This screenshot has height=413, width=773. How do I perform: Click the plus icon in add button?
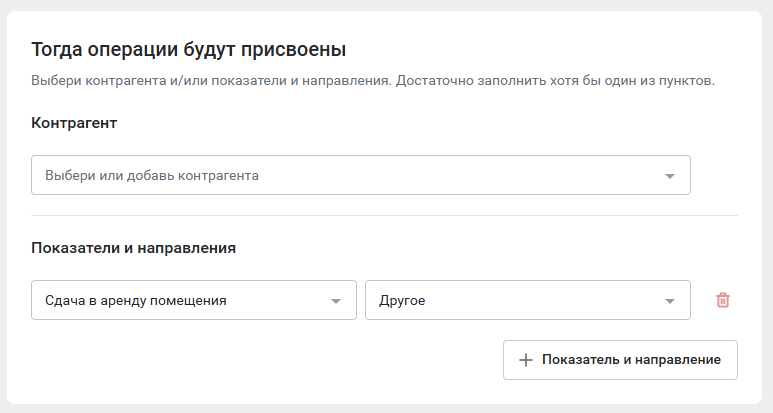(526, 360)
